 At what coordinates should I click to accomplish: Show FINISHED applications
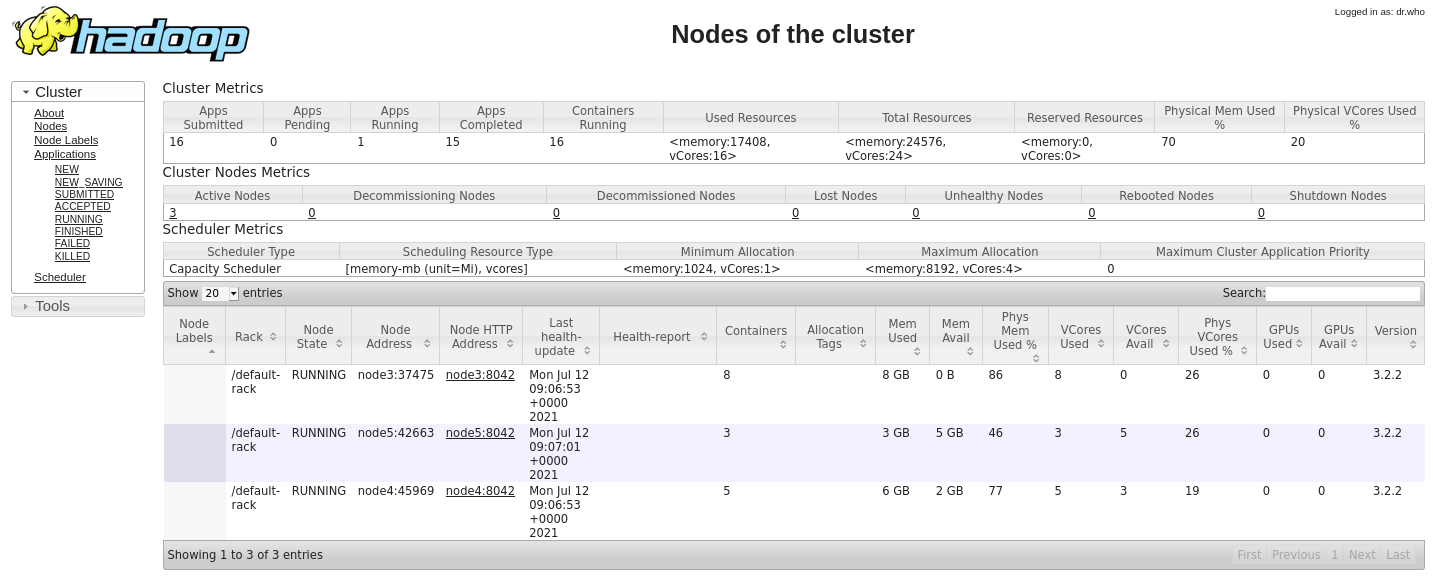pos(79,231)
